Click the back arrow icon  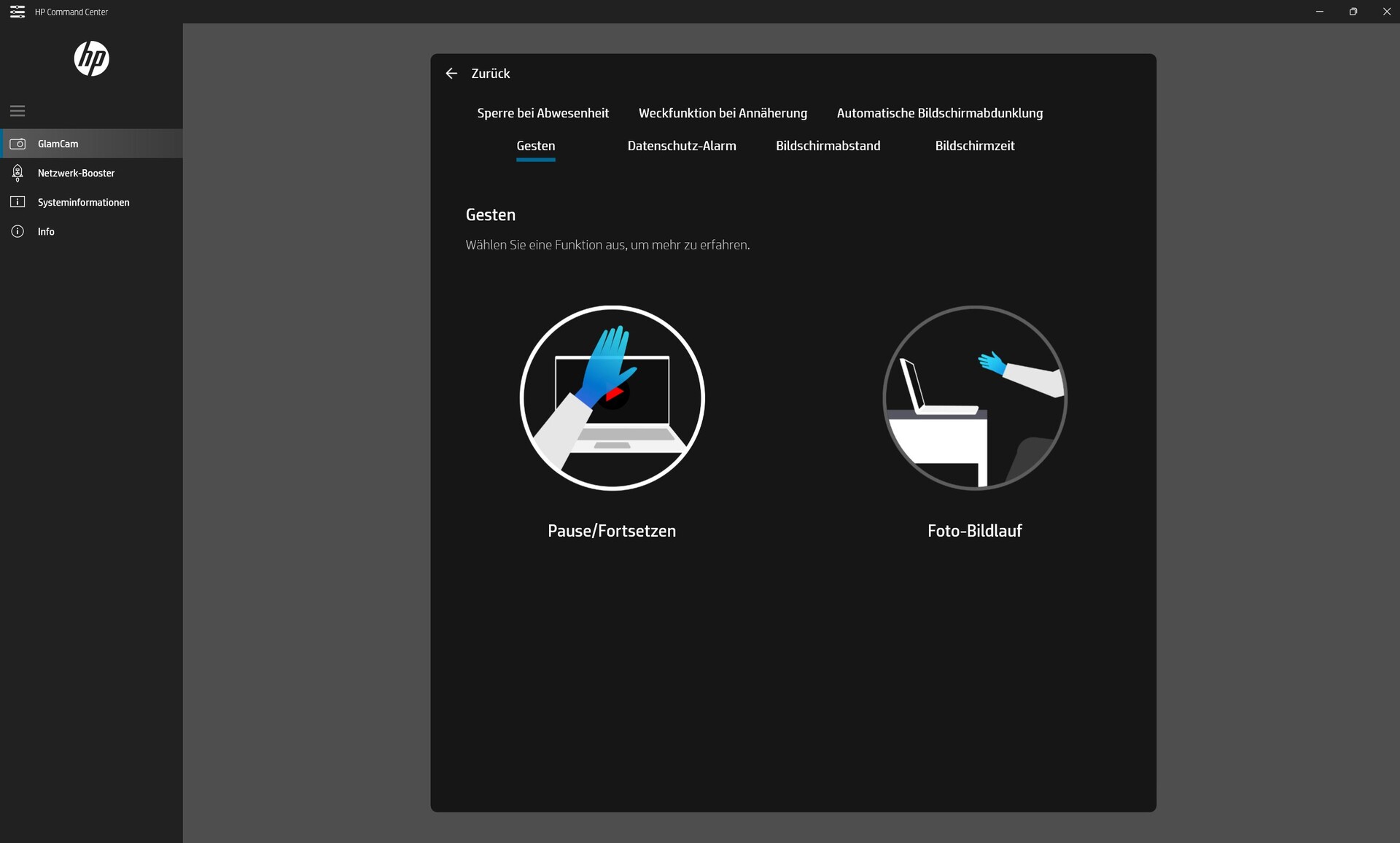[x=451, y=74]
